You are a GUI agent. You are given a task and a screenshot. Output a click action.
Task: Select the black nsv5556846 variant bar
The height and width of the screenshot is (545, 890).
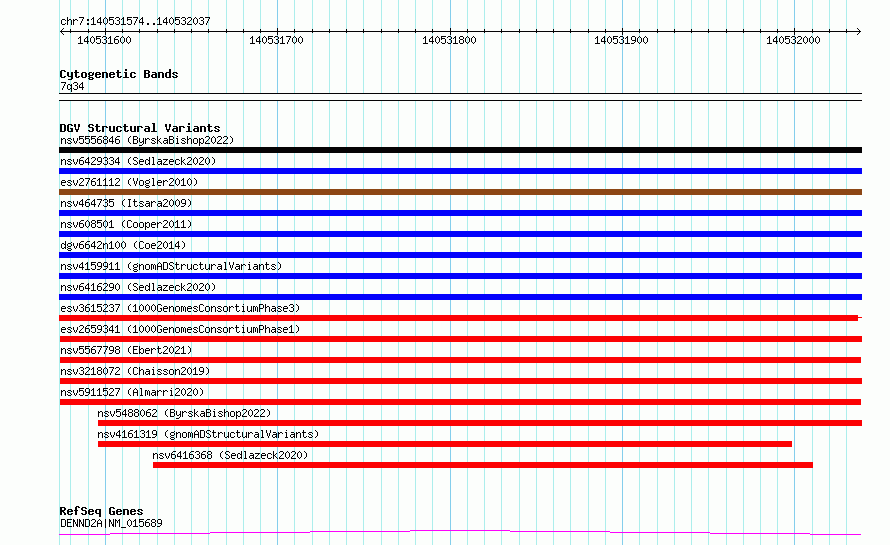click(x=460, y=150)
